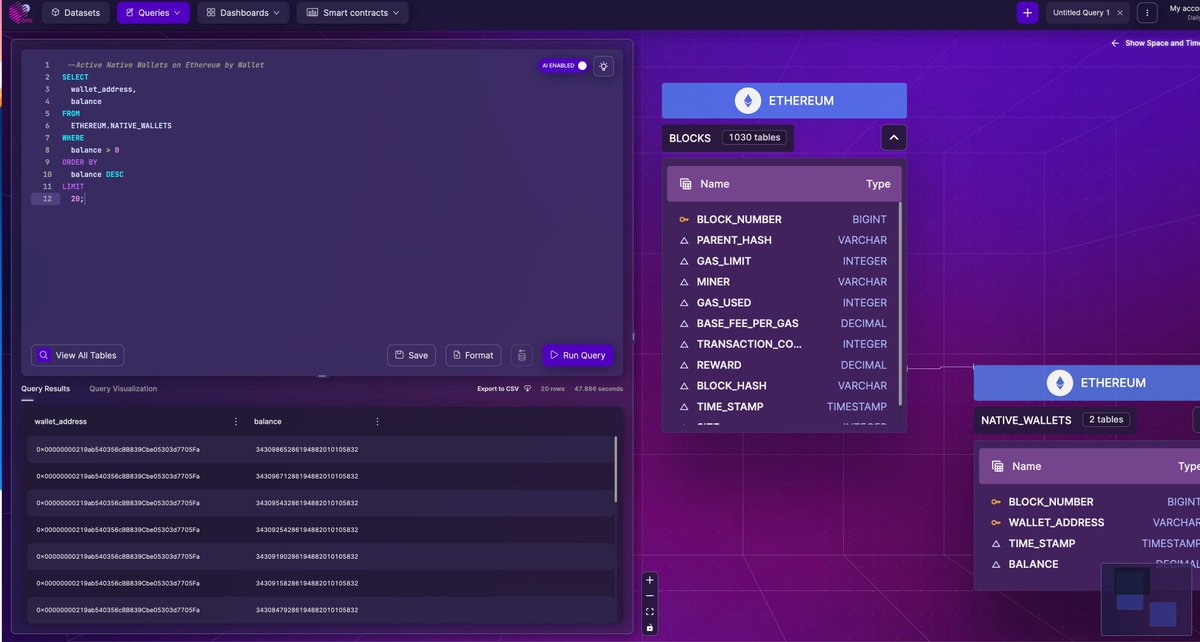Open the Smart contracts dropdown
The image size is (1200, 642).
352,13
